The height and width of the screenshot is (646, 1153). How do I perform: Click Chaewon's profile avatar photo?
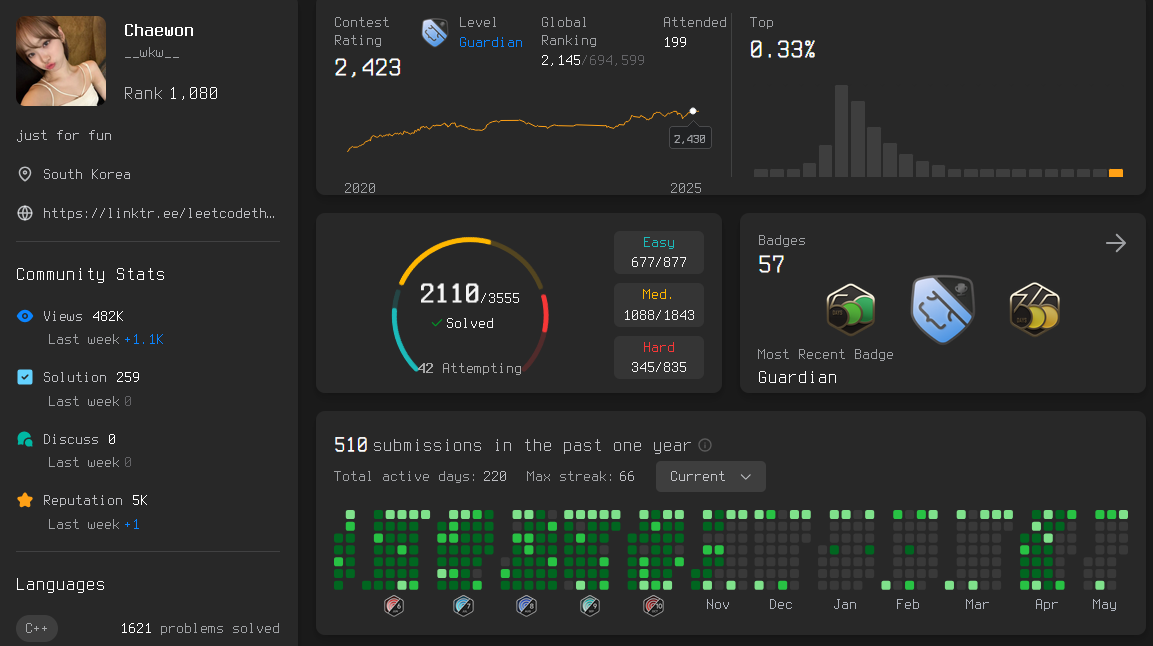(x=61, y=61)
